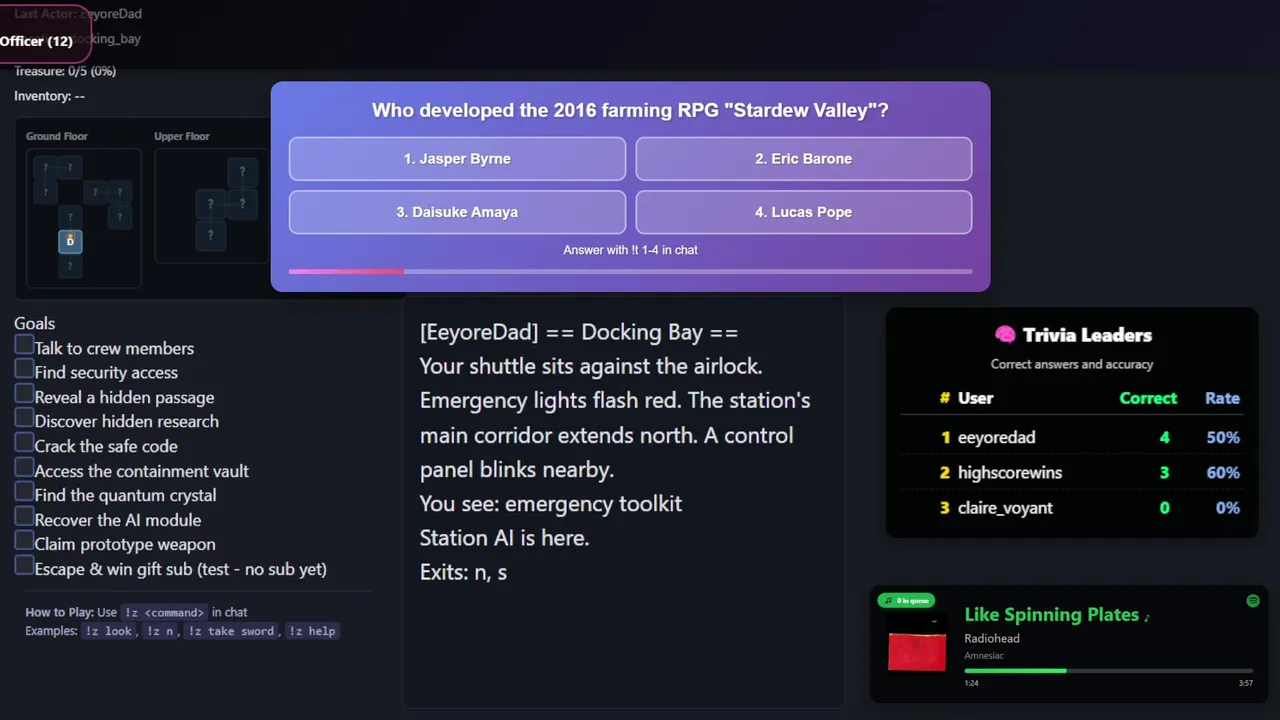The height and width of the screenshot is (720, 1280).
Task: Click the unknown room below the Docking Bay
Action: (x=70, y=266)
